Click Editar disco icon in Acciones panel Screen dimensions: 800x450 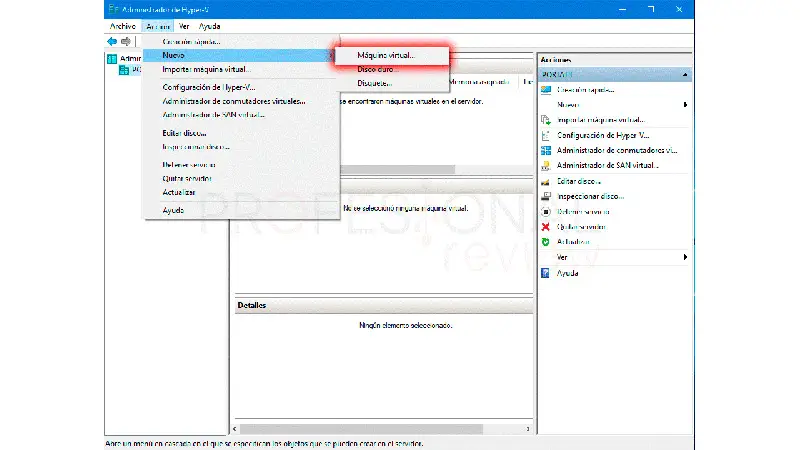coord(546,181)
